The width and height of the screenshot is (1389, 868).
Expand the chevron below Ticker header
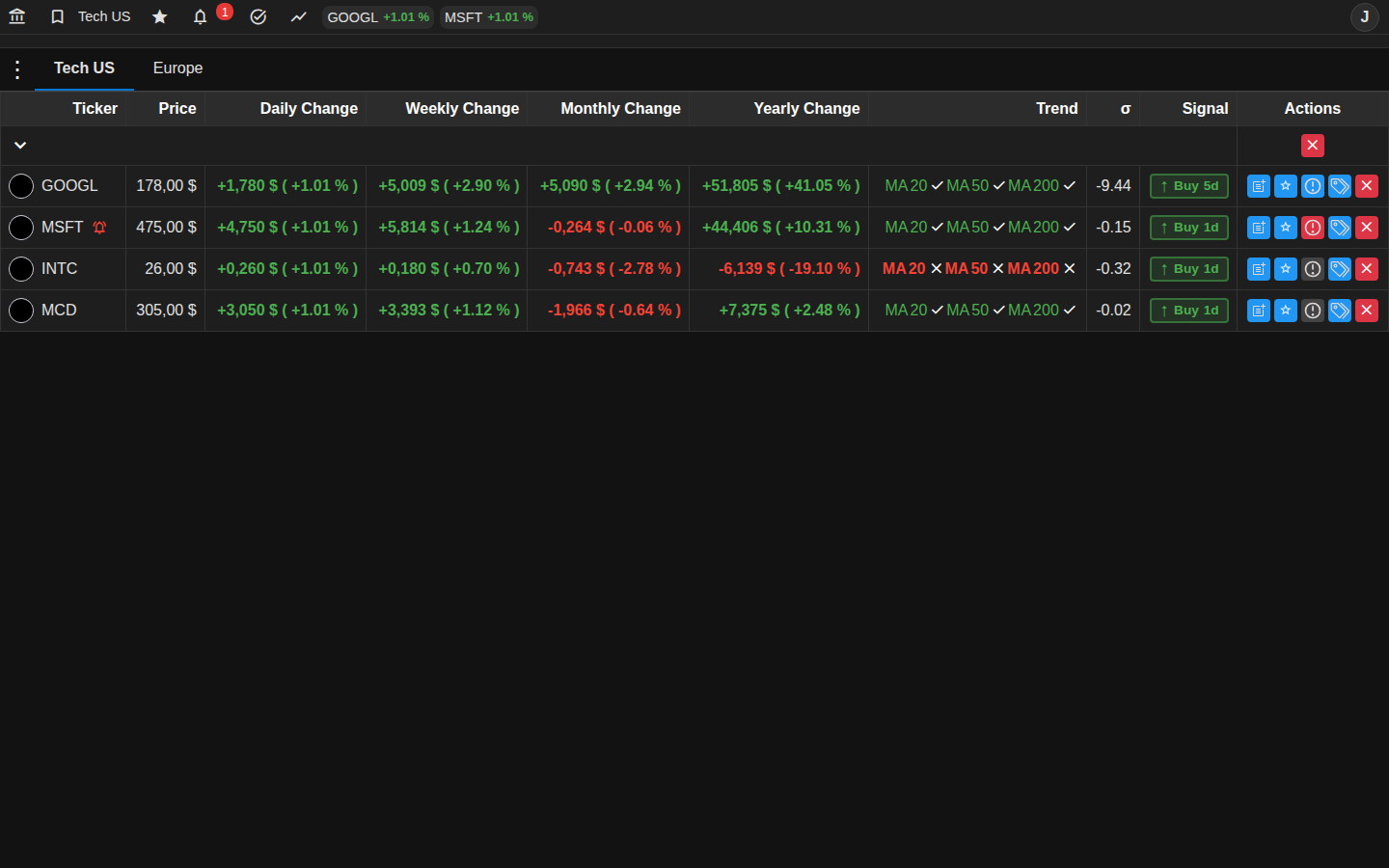[x=20, y=146]
